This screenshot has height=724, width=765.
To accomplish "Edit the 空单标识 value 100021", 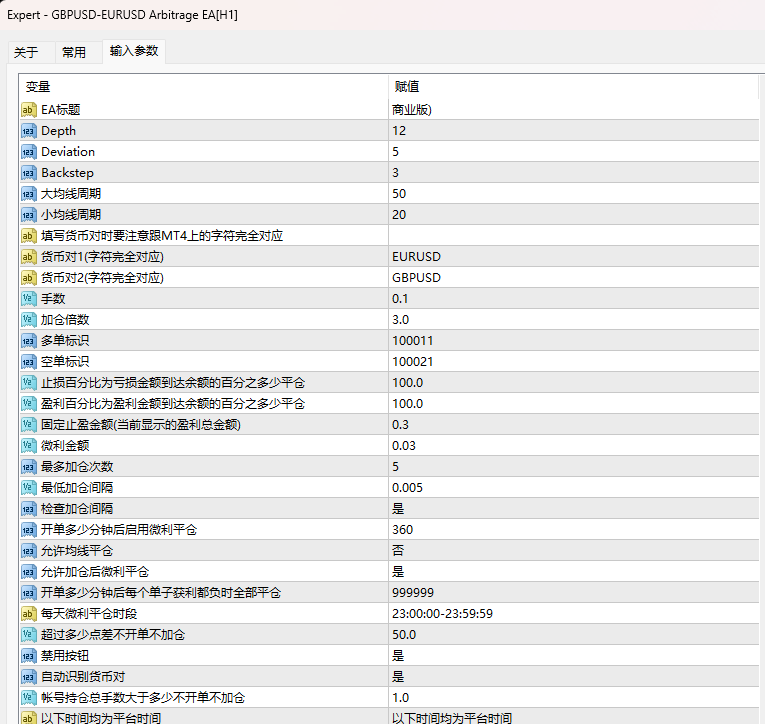I will 574,362.
